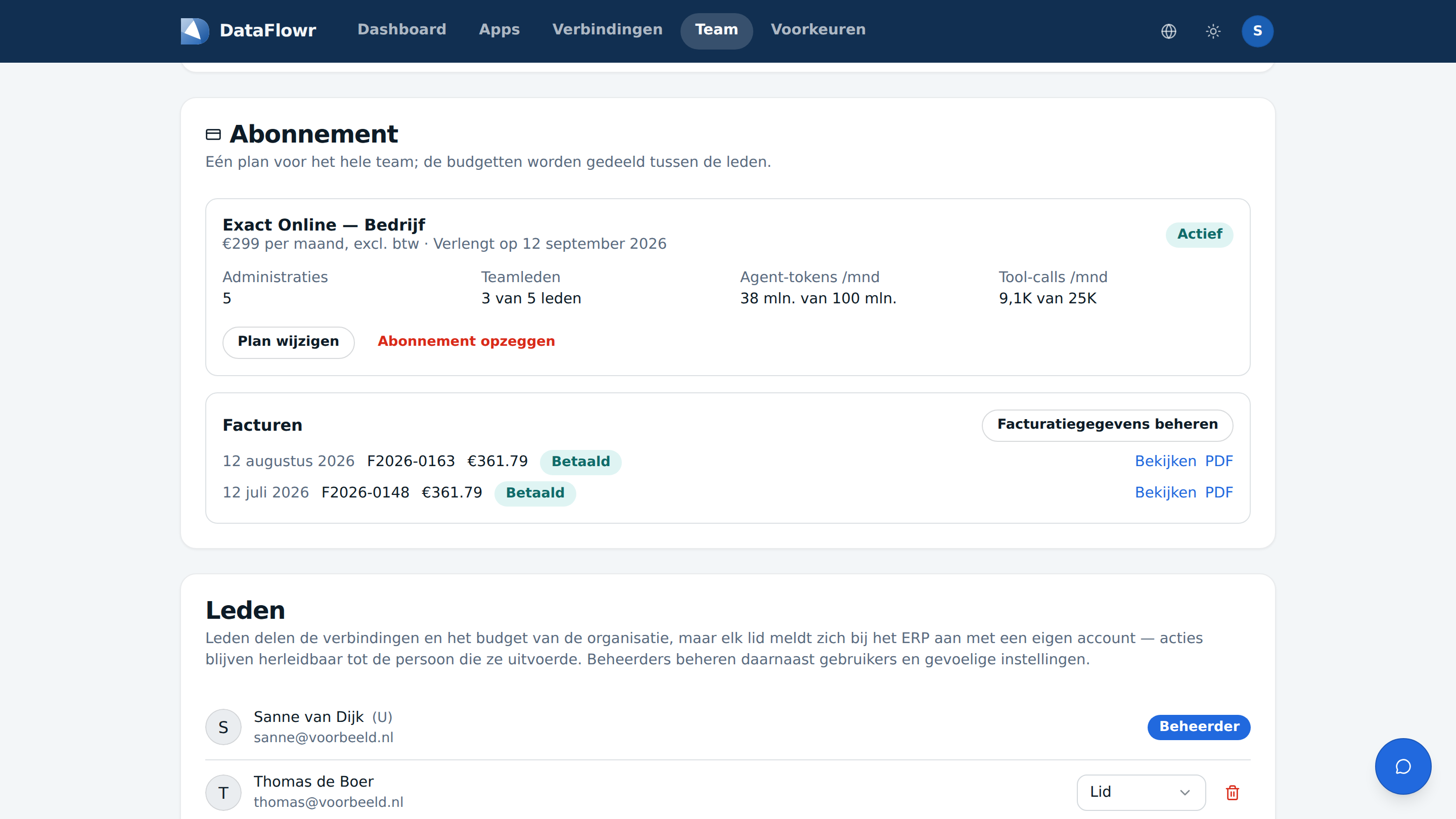
Task: Click the Actief status badge
Action: [x=1199, y=235]
